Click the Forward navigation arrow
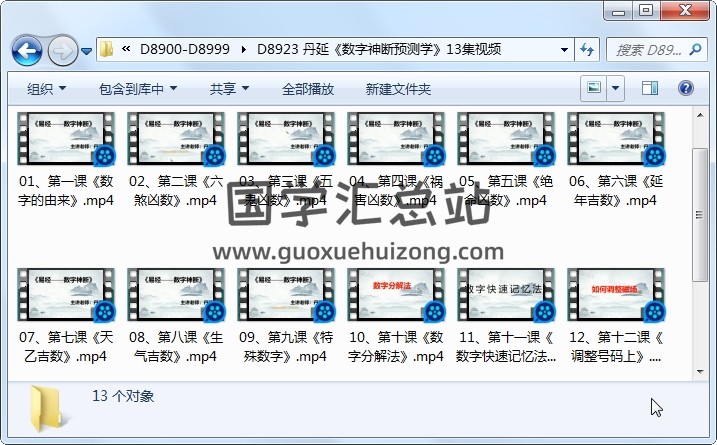Viewport: 717px width, 445px height. [63, 51]
